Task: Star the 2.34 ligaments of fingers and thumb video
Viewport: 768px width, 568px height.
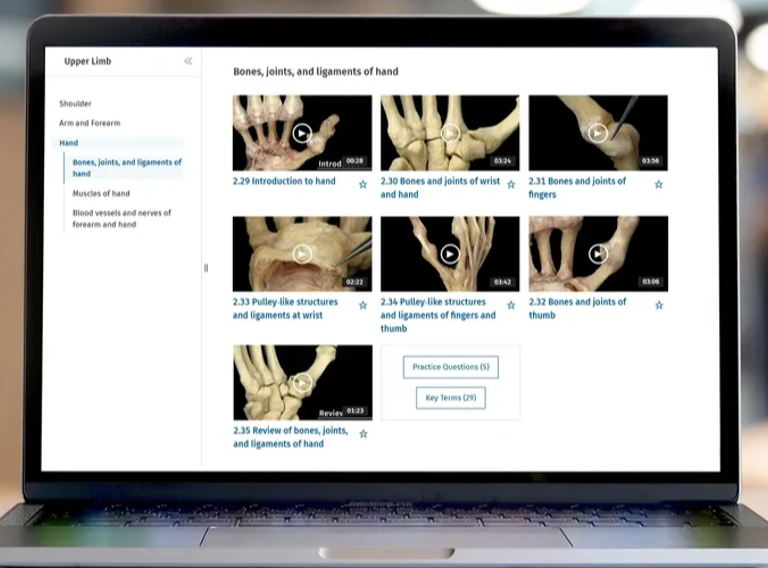Action: tap(511, 306)
